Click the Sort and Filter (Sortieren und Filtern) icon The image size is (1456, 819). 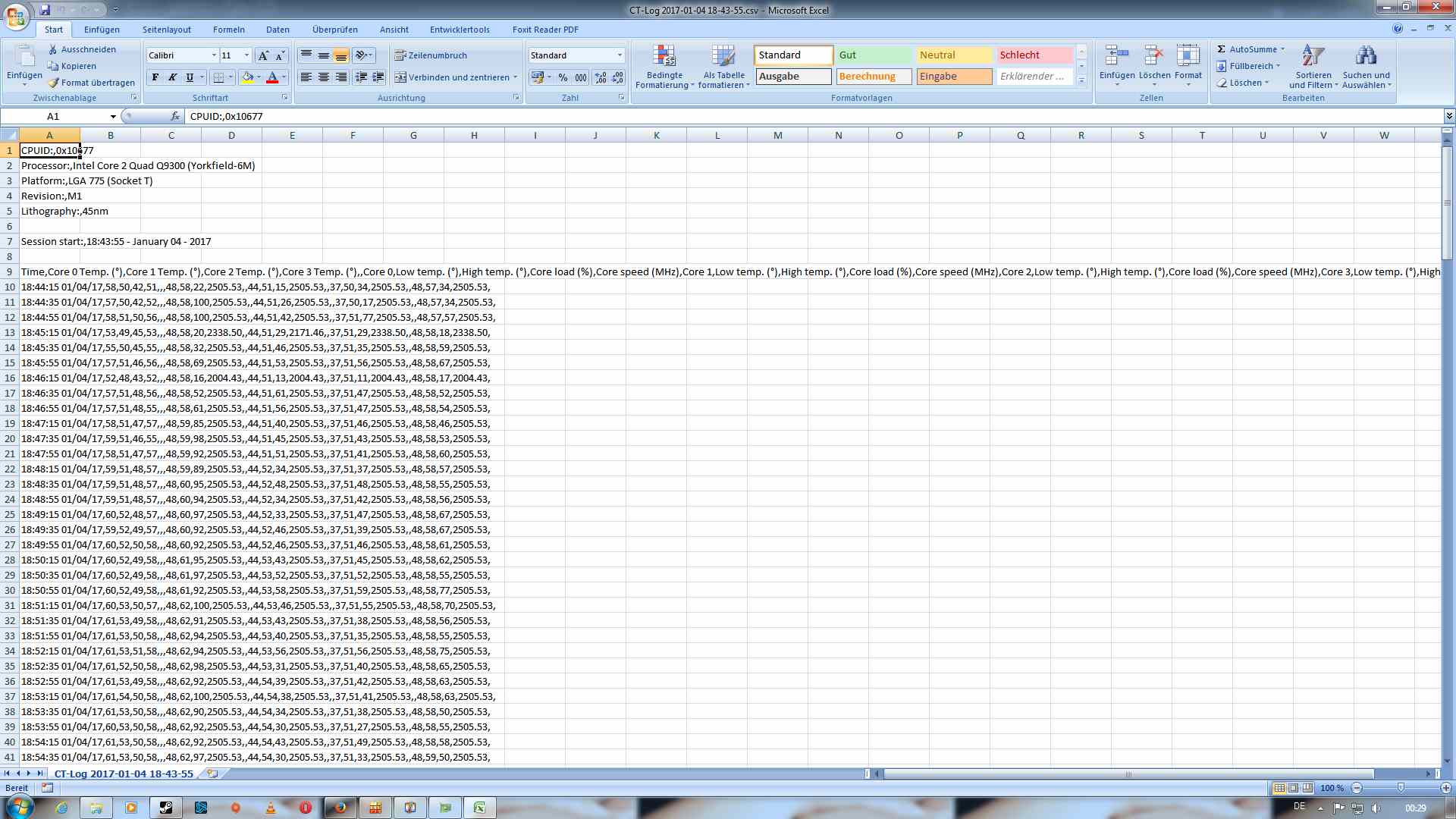(1313, 57)
